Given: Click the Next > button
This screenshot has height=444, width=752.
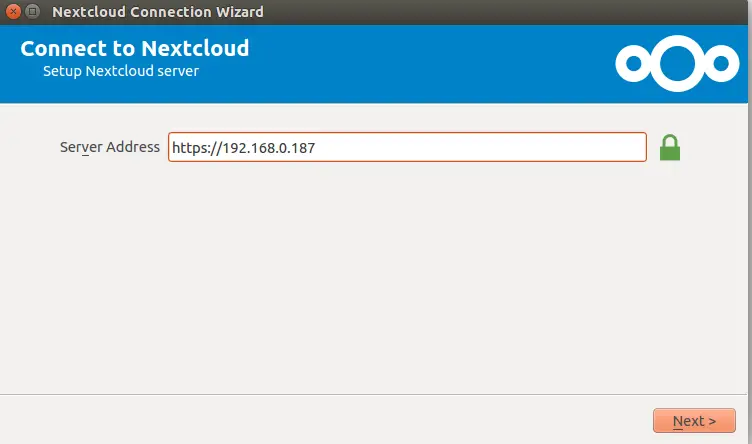Looking at the screenshot, I should click(x=694, y=421).
